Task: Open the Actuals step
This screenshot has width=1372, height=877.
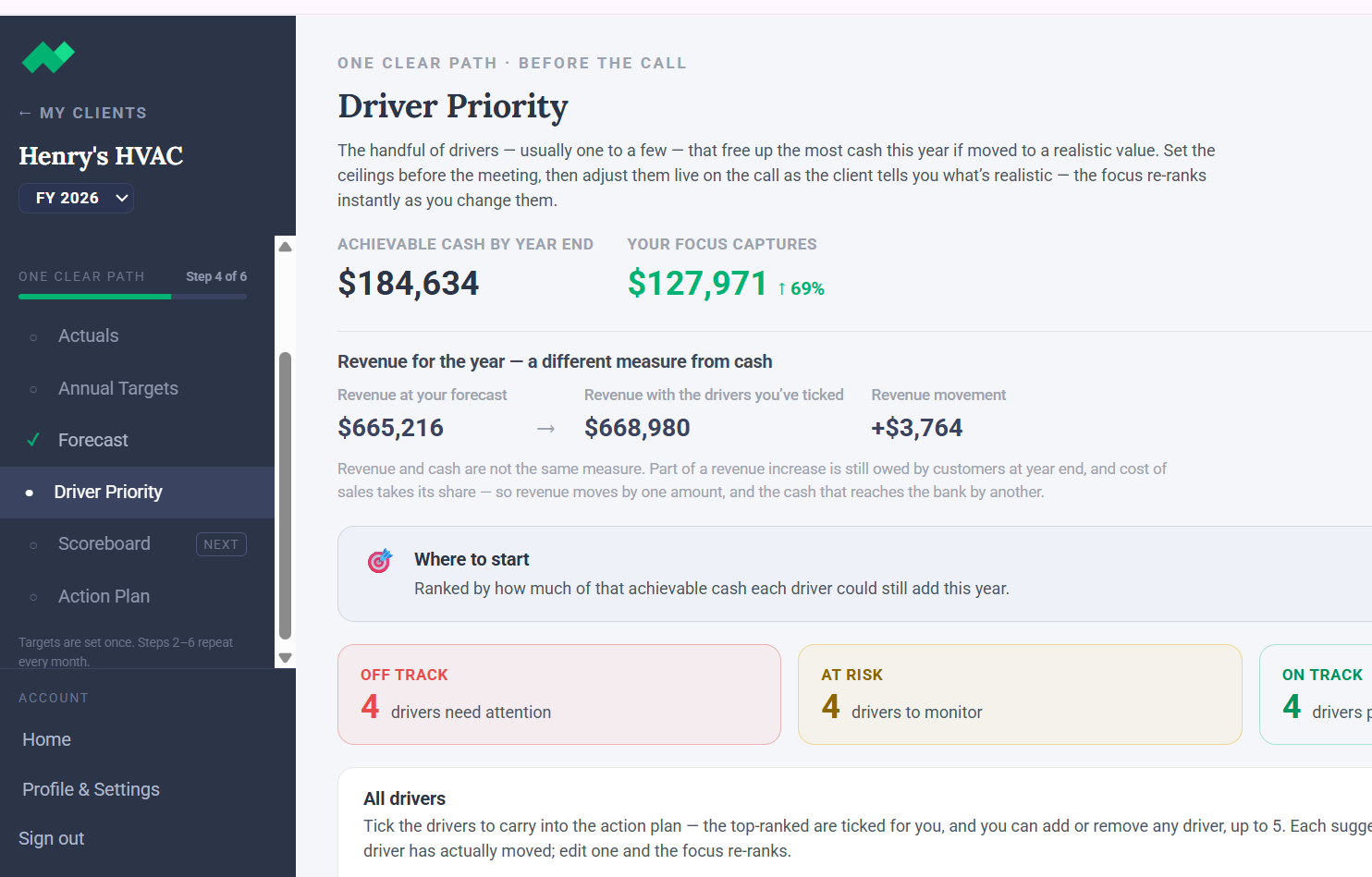Action: coord(137,335)
